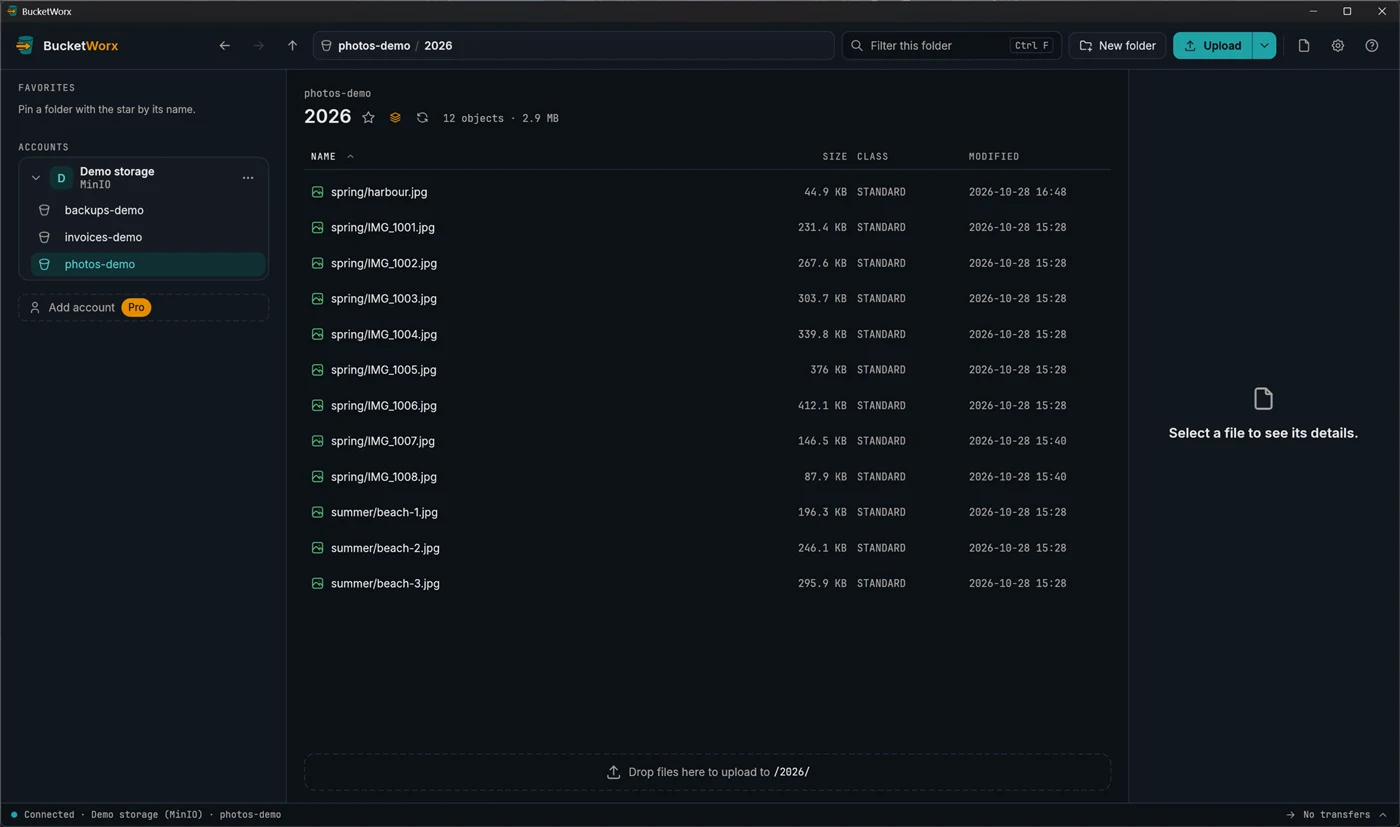Click the drop files upload zone

tap(707, 772)
